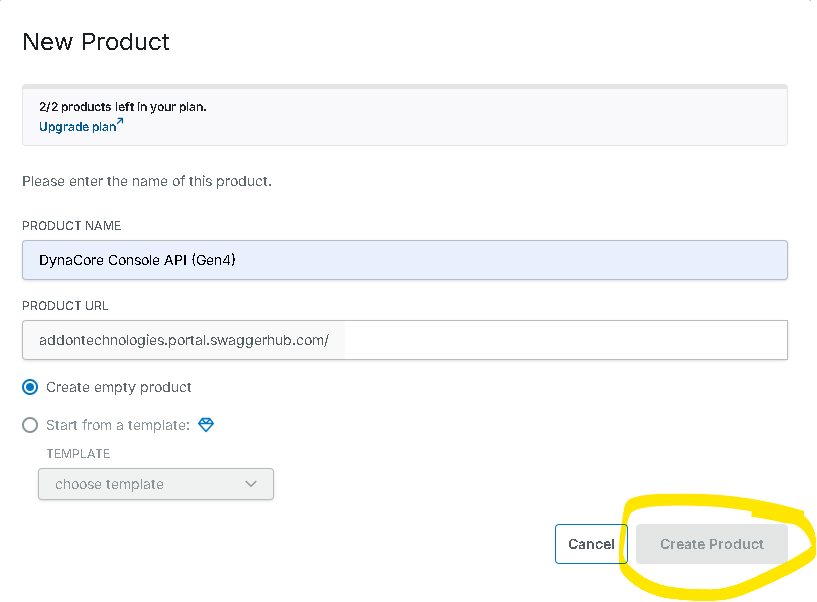
Task: Click the external-link arrow icon beside Upgrade plan
Action: pos(119,124)
